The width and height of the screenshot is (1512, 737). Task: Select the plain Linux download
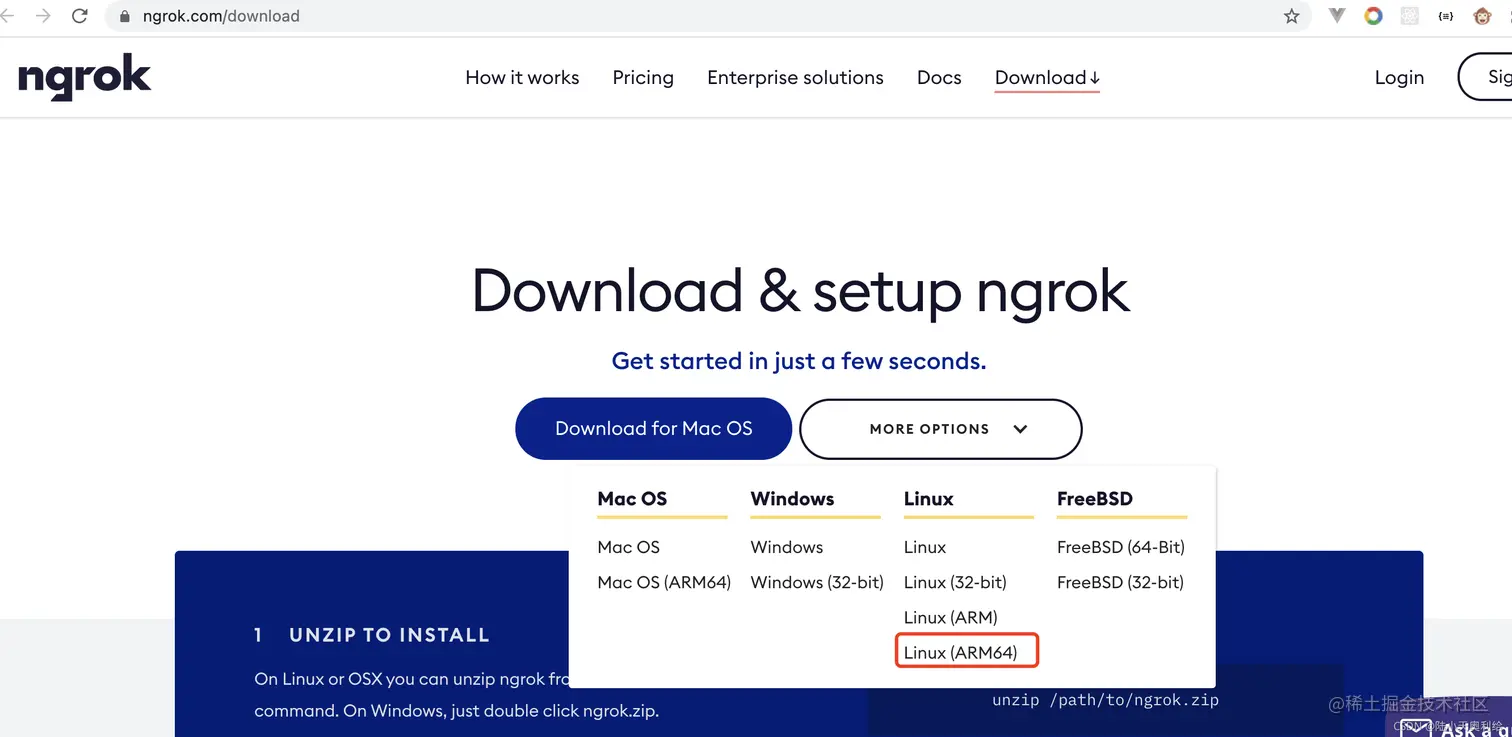click(925, 547)
